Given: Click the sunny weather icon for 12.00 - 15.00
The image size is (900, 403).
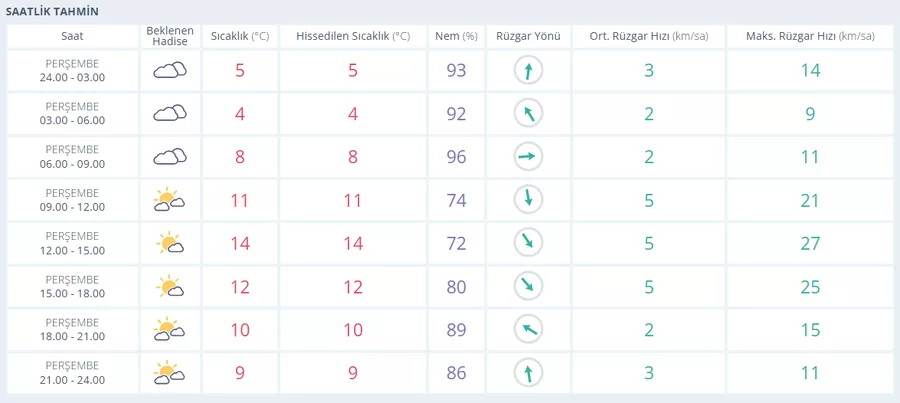Looking at the screenshot, I should [169, 243].
